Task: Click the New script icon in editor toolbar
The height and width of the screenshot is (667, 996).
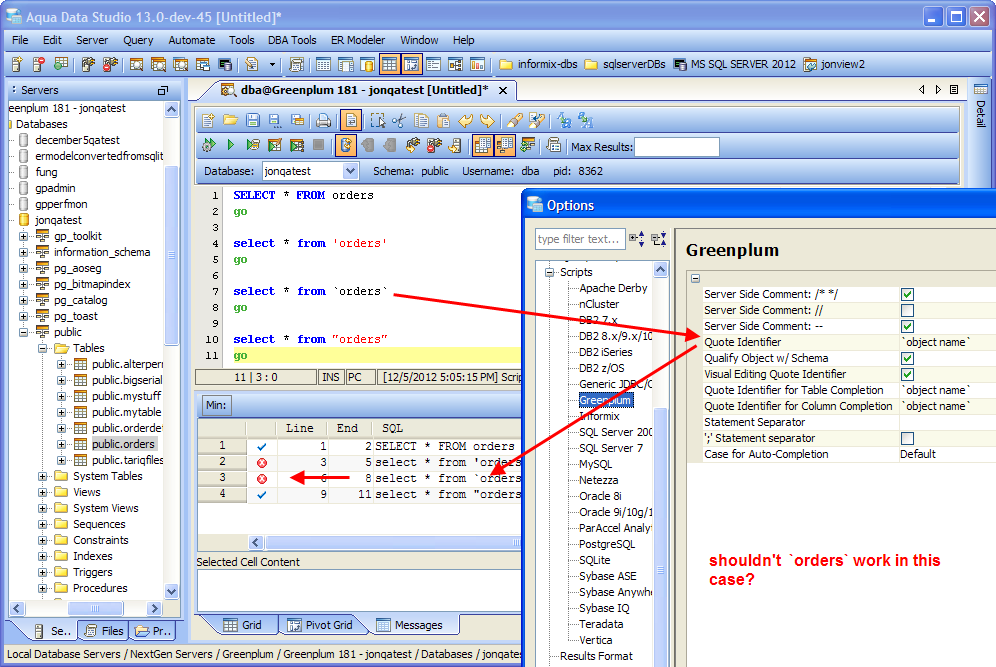Action: pos(208,120)
